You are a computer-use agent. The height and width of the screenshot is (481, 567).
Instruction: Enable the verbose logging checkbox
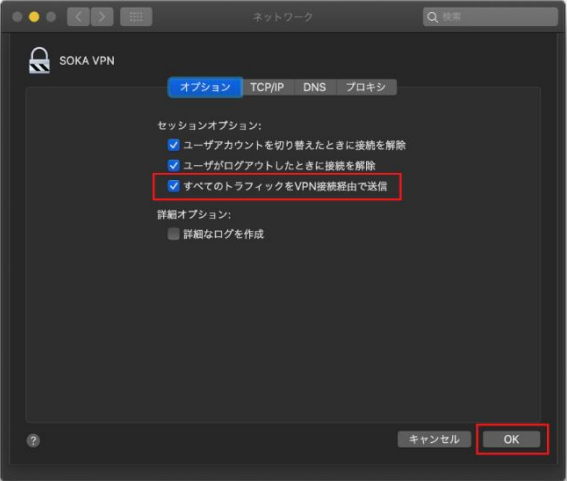pyautogui.click(x=174, y=234)
